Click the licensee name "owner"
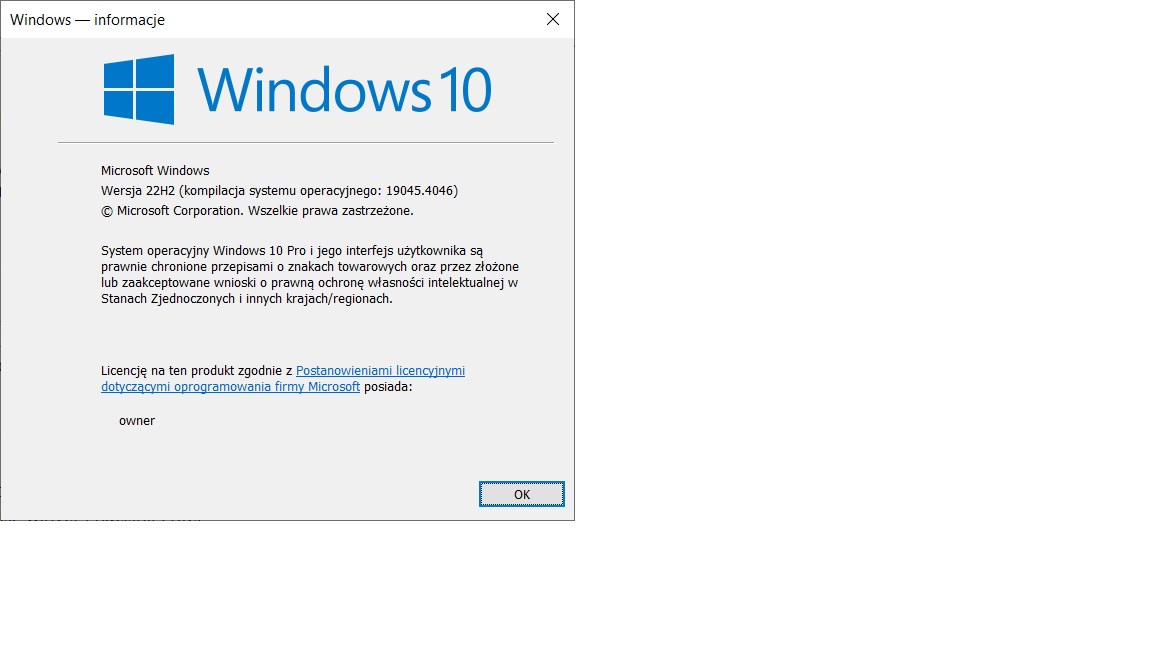This screenshot has width=1152, height=648. click(x=137, y=421)
